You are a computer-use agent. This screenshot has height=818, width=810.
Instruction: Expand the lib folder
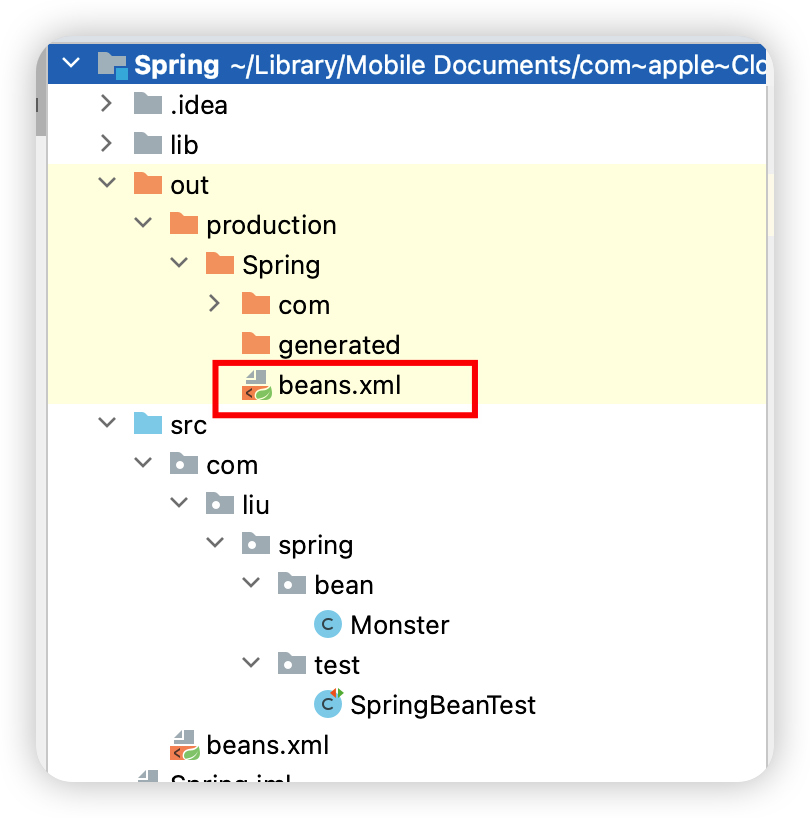coord(106,143)
